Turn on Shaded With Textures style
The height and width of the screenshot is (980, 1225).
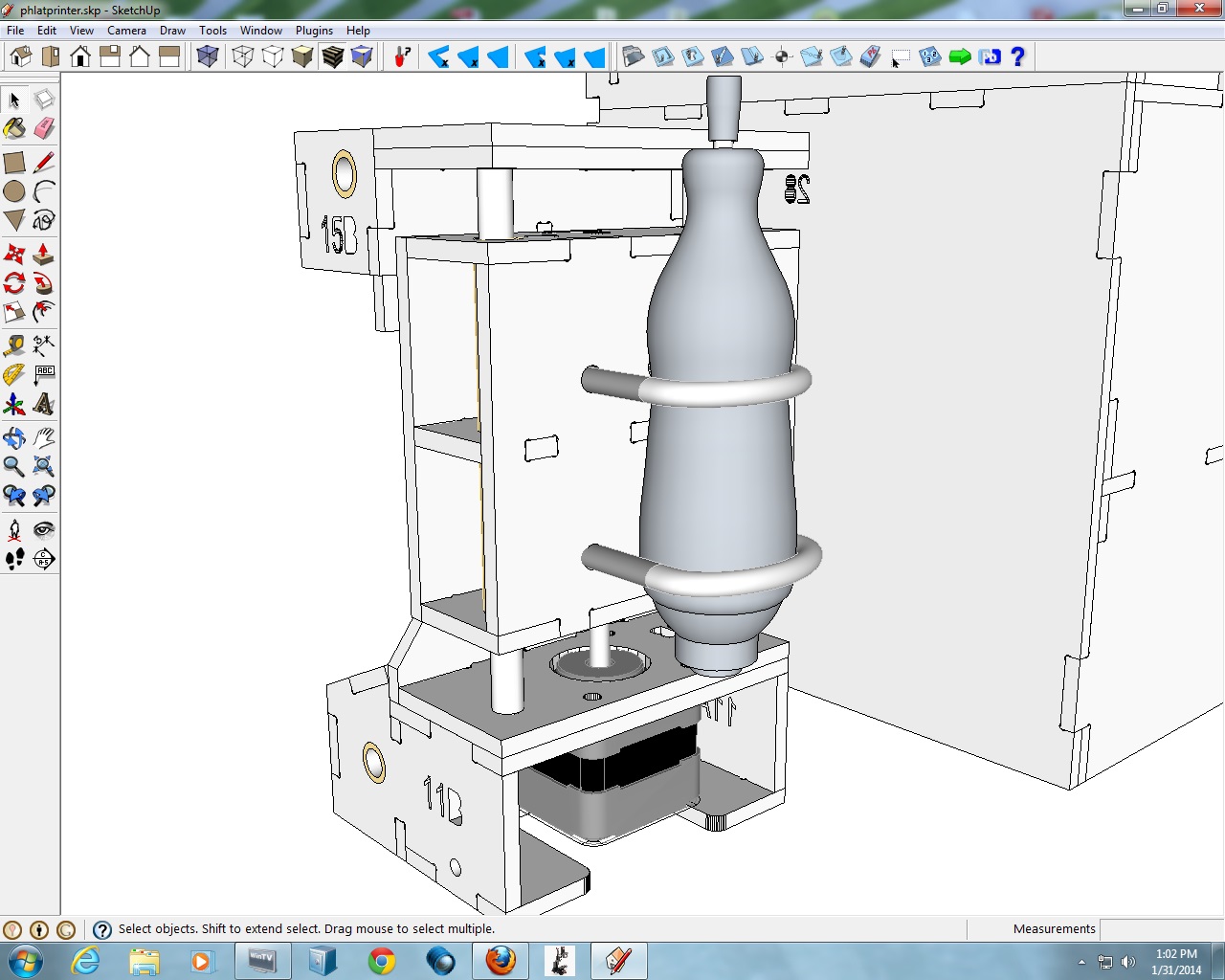coord(332,56)
